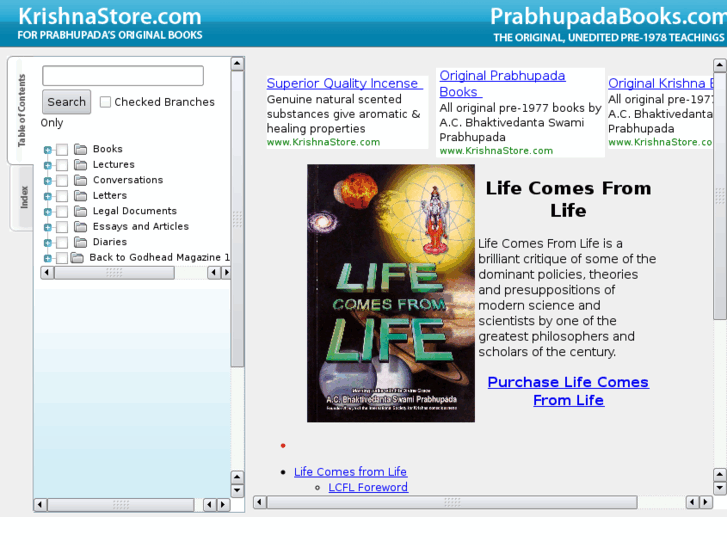Open the Life Comes from Life contents link

351,472
